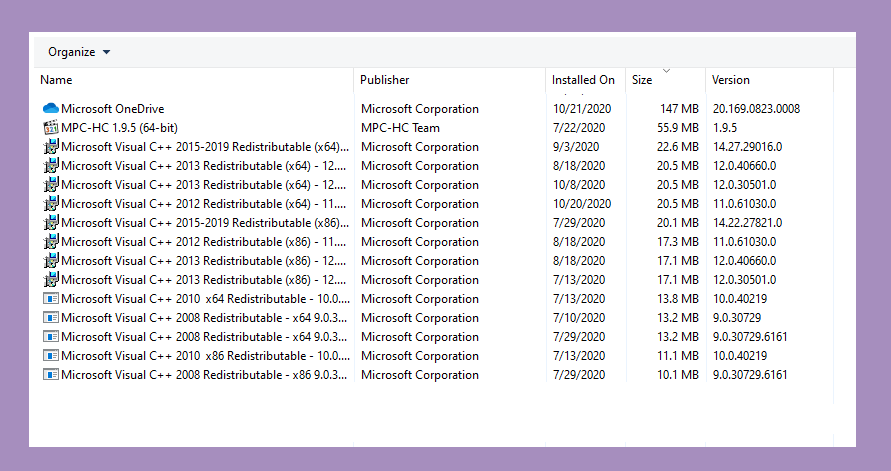Click the Visual C++ 2010 x64 program icon

point(51,298)
